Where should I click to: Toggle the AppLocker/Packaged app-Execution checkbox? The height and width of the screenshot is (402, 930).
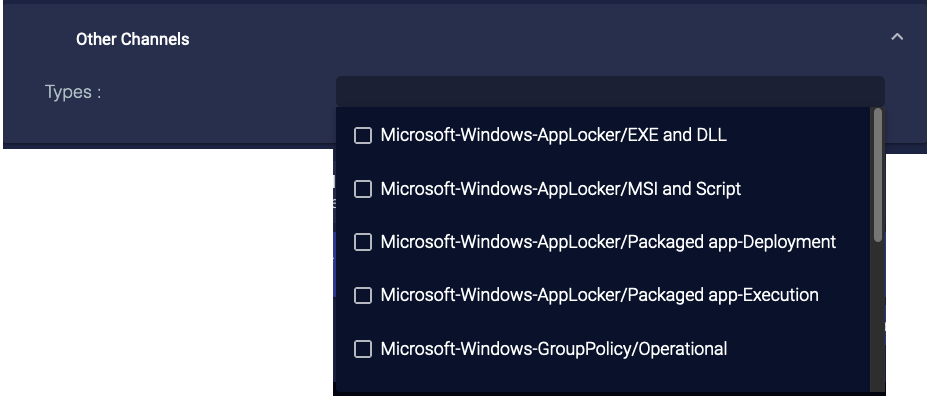tap(363, 295)
